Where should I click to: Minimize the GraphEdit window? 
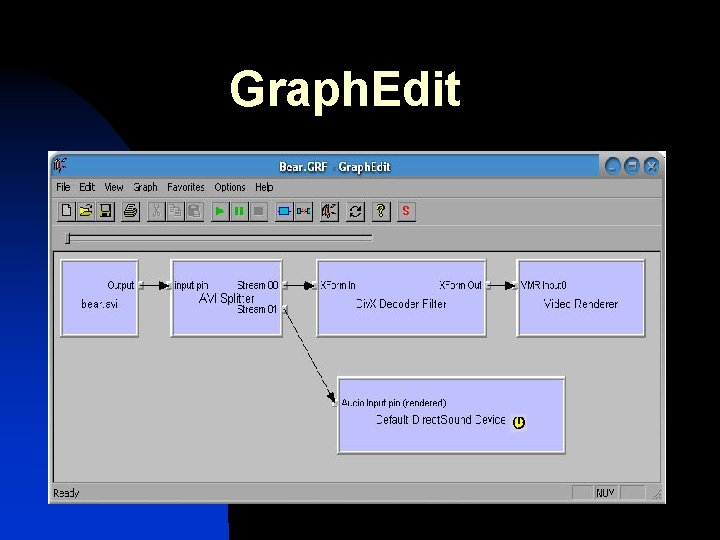click(x=613, y=166)
